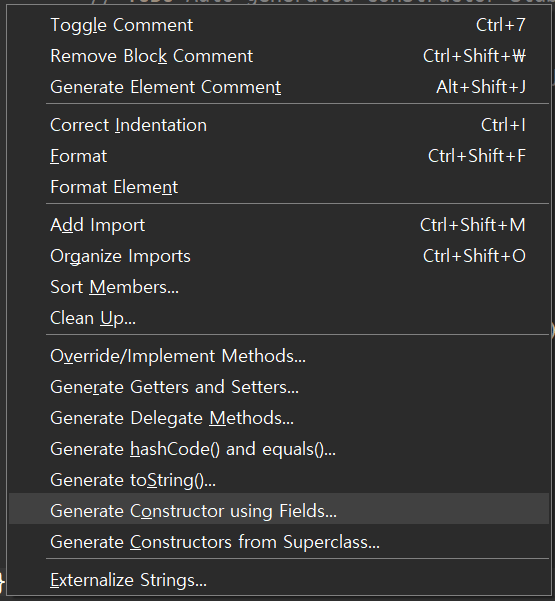Click Format Element entry
Screen dimensions: 555x601
[279, 187]
